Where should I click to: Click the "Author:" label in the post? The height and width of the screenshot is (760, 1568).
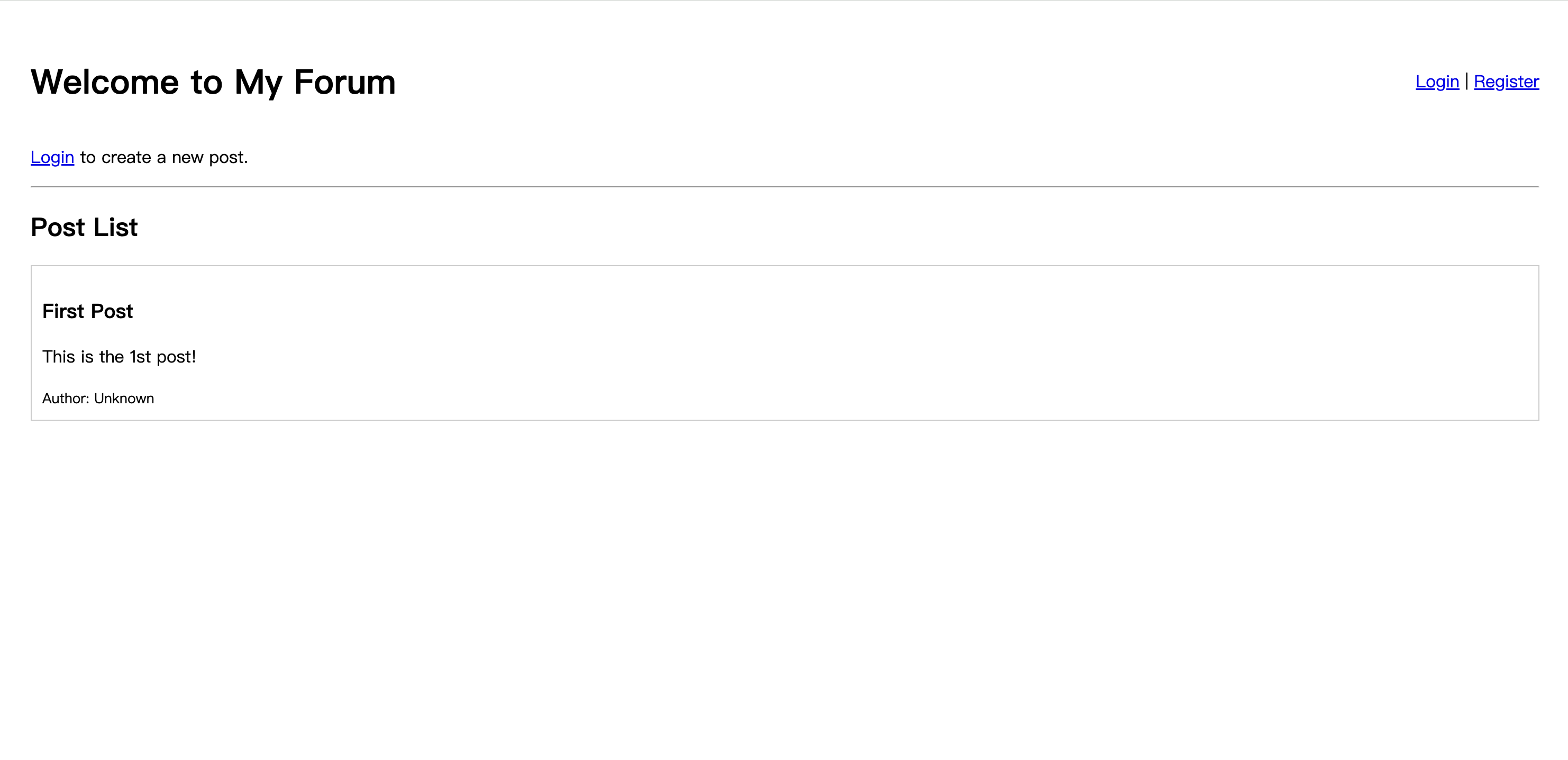point(66,399)
